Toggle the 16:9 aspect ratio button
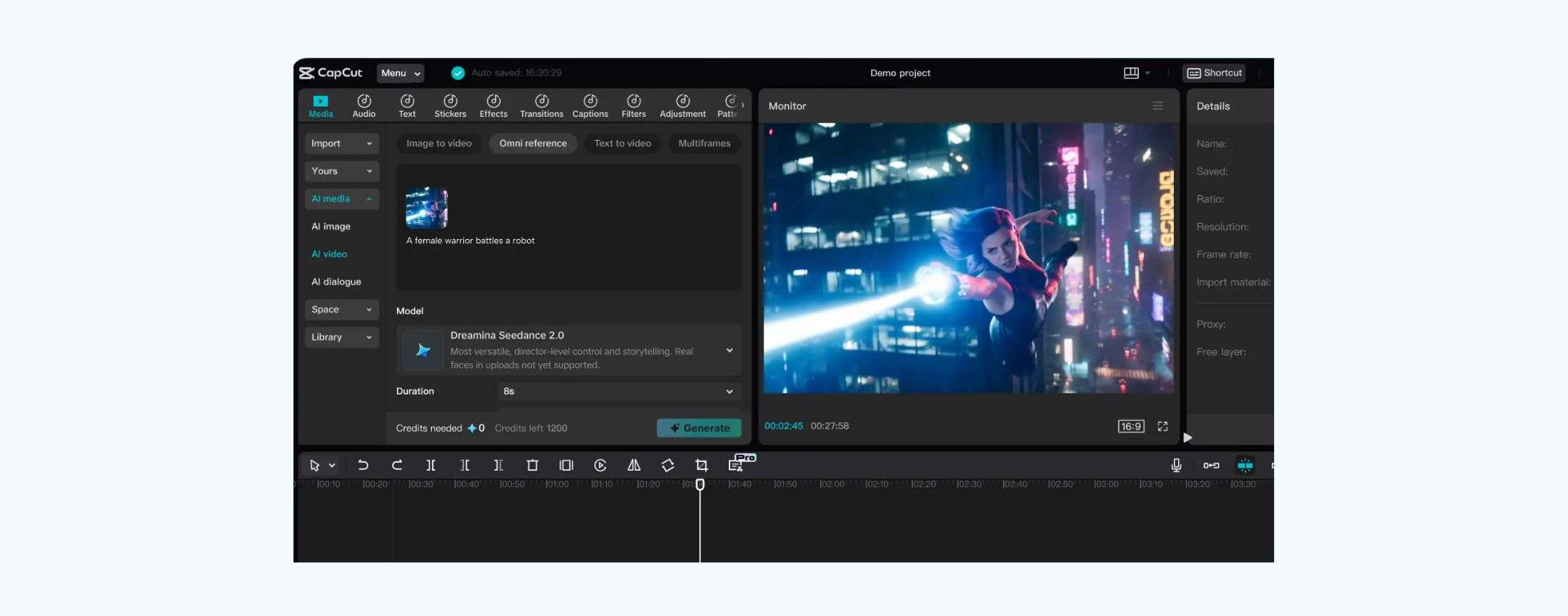This screenshot has height=616, width=1568. 1130,426
